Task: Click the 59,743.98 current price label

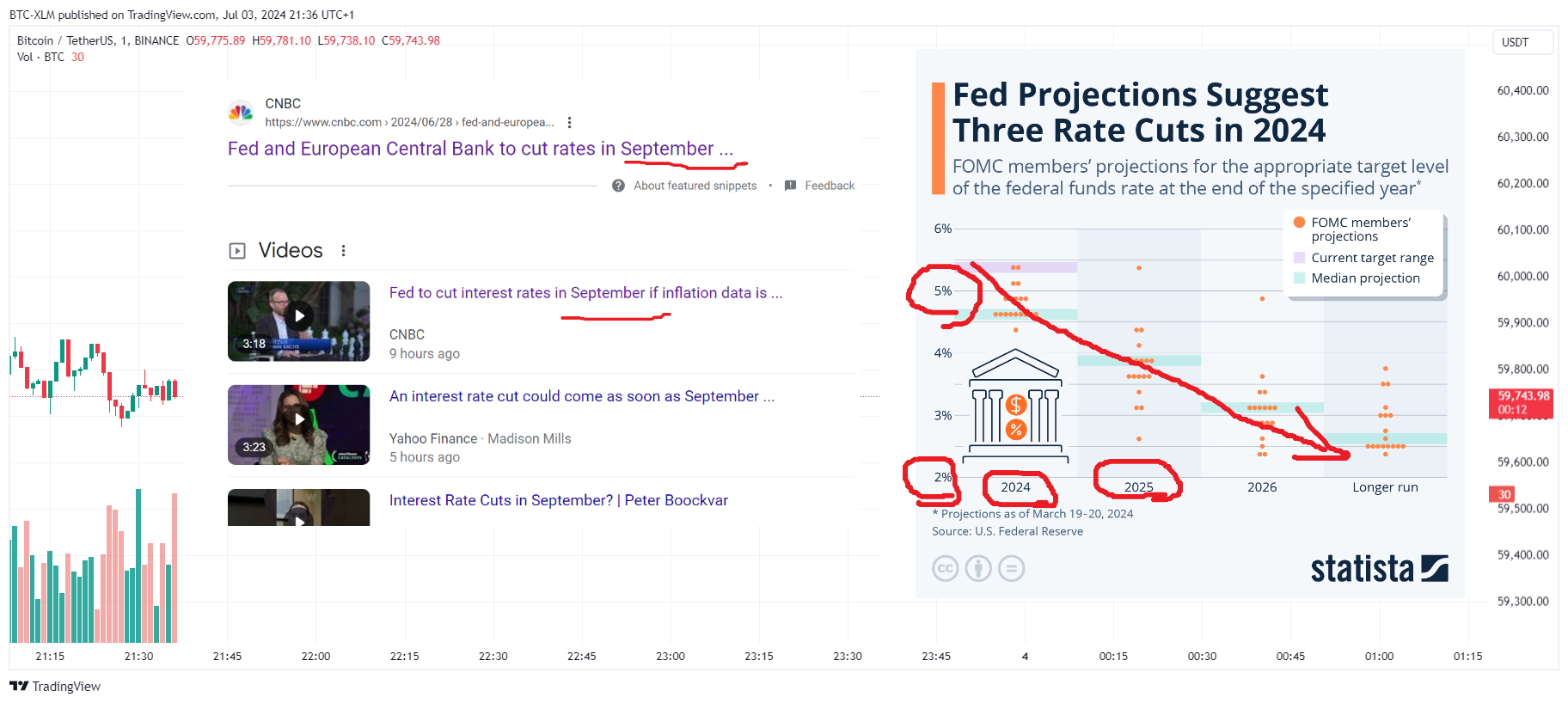Action: (1522, 402)
